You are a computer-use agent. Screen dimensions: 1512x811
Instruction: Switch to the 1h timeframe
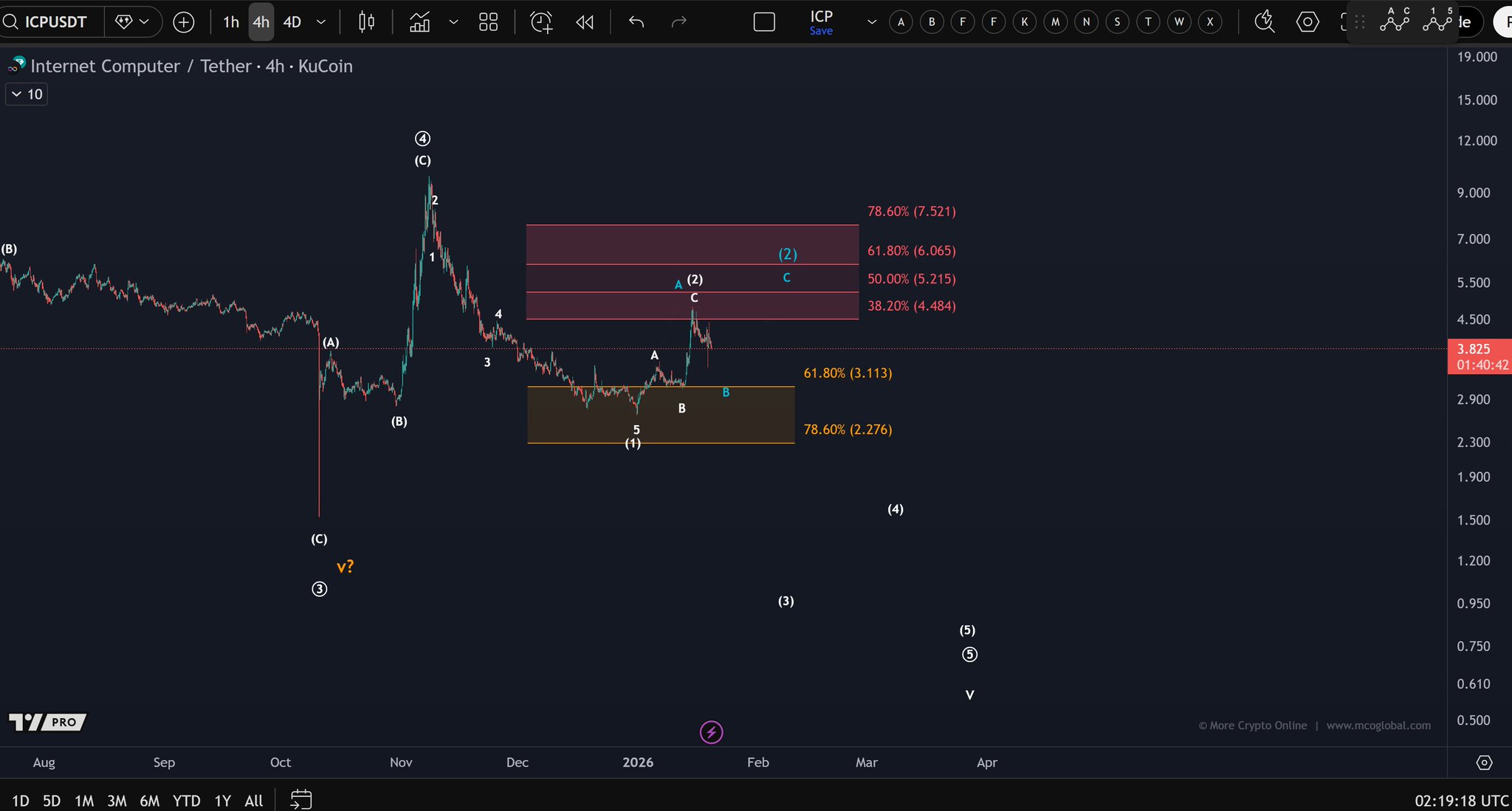click(x=231, y=22)
